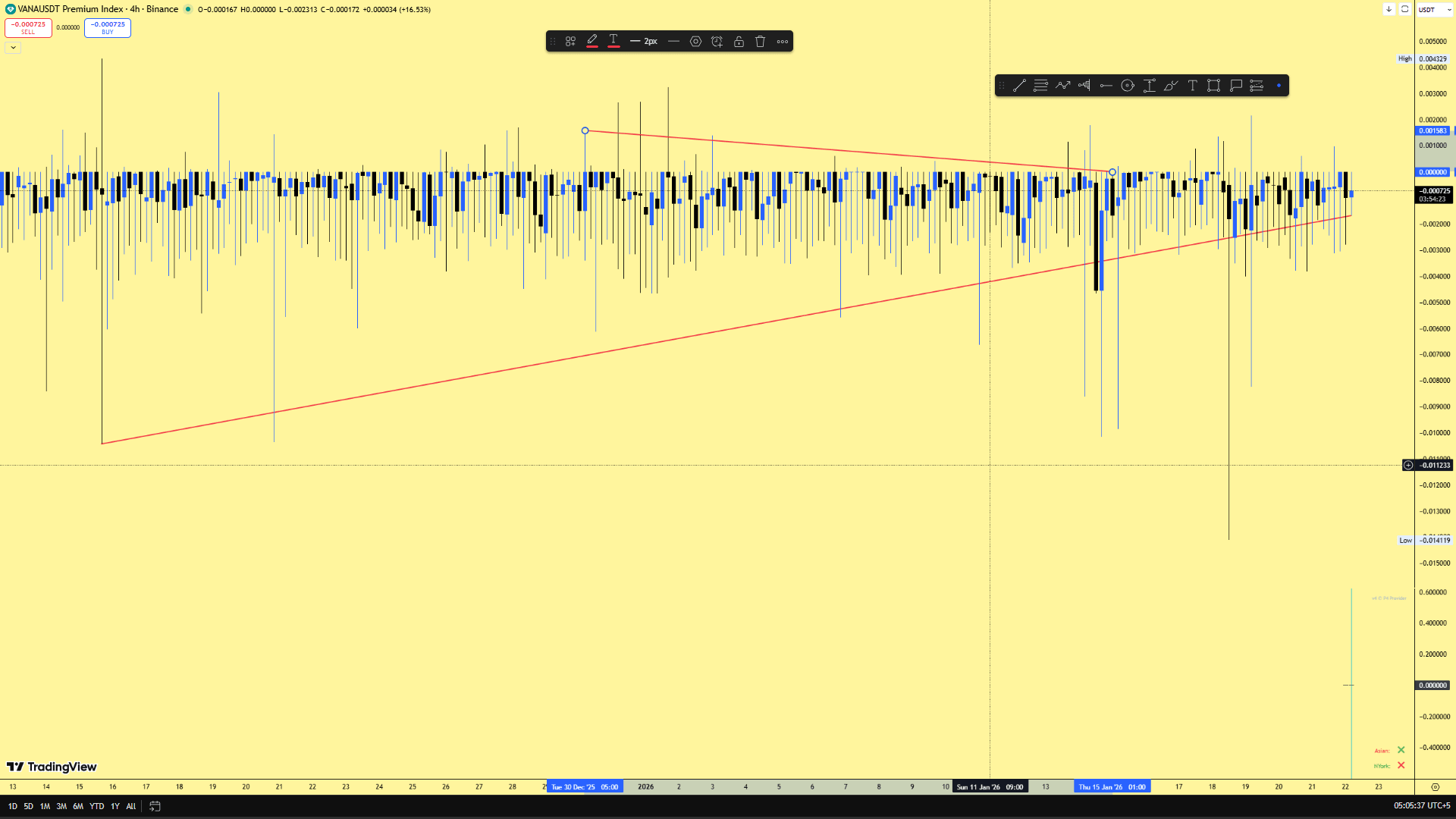Select the trend line drawing tool

tap(1019, 86)
